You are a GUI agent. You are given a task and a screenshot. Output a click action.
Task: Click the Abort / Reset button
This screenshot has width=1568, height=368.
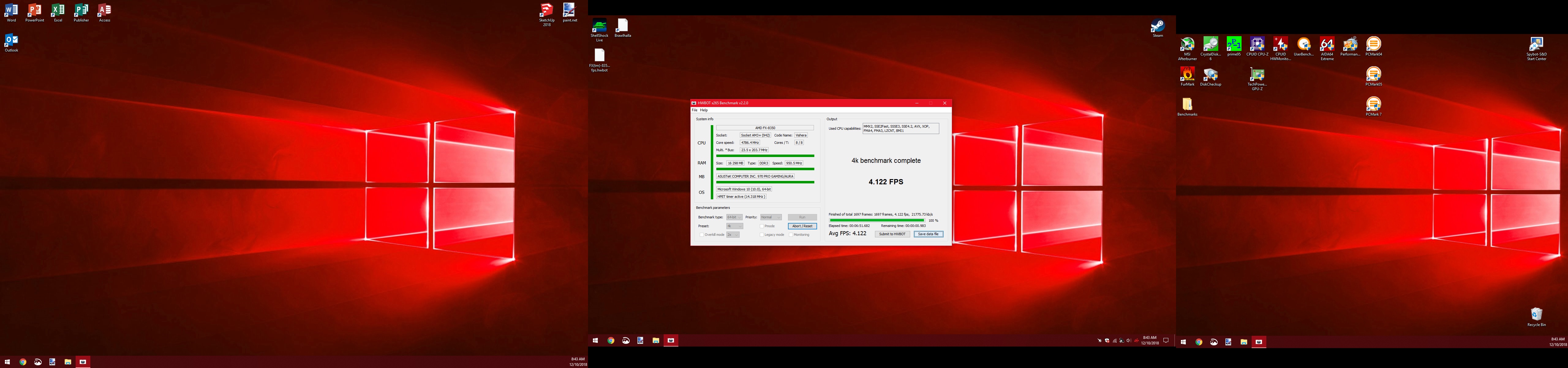click(x=802, y=226)
